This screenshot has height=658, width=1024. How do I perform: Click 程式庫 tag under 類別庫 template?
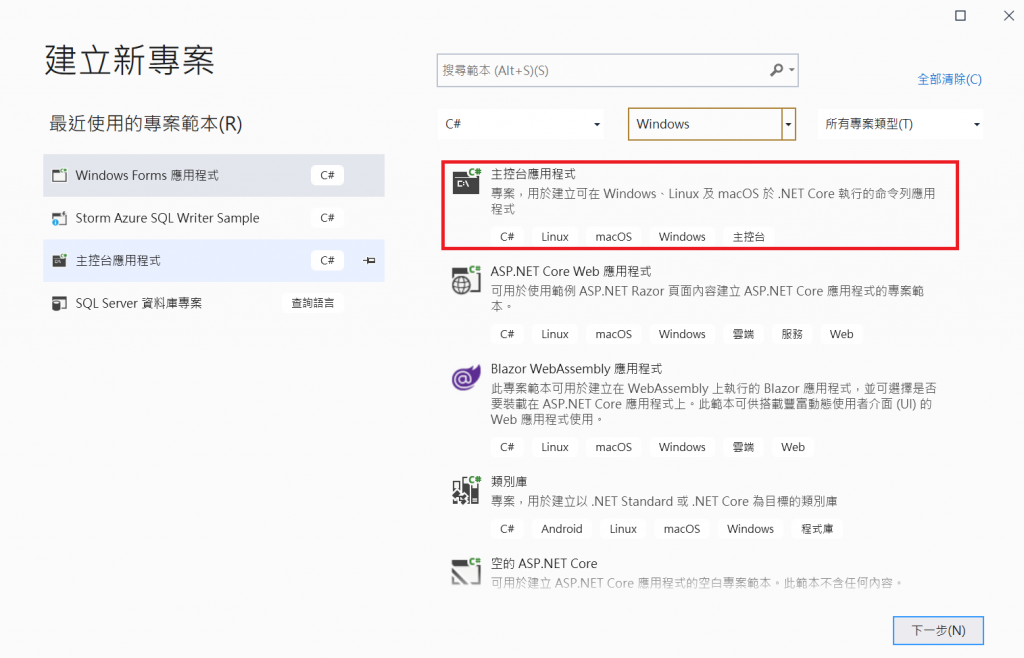[x=817, y=529]
